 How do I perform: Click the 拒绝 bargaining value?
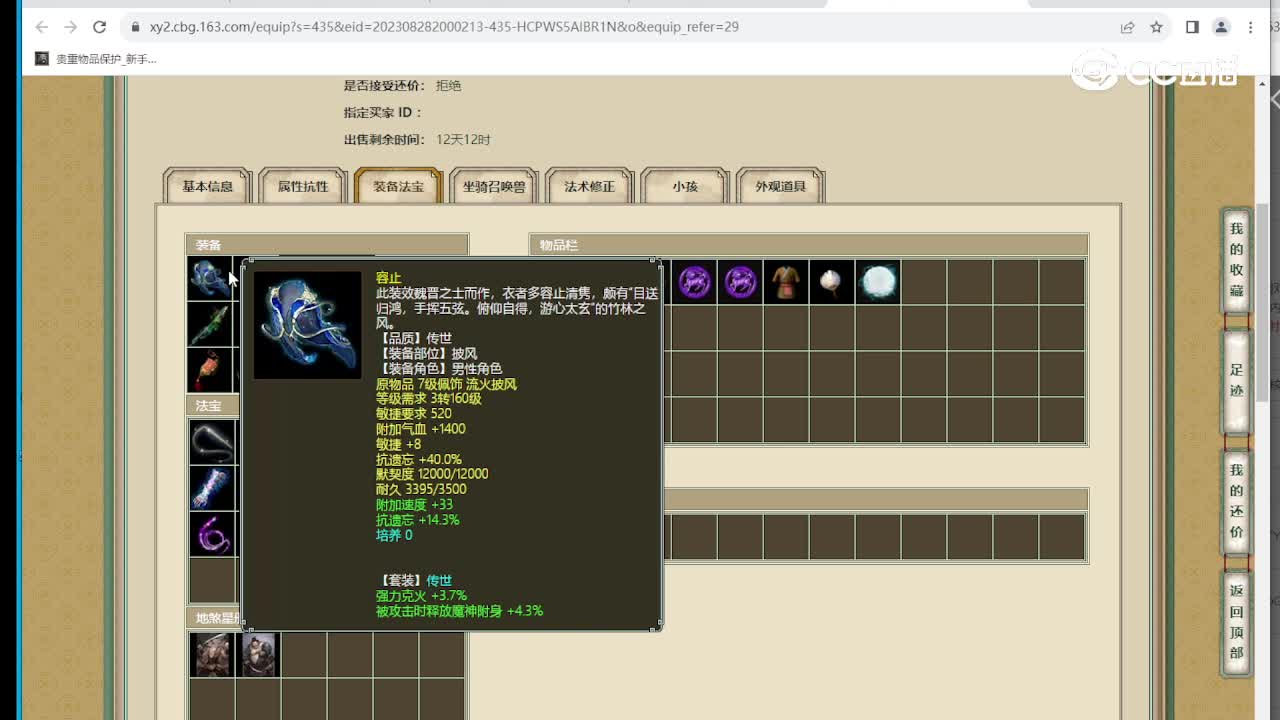point(449,86)
